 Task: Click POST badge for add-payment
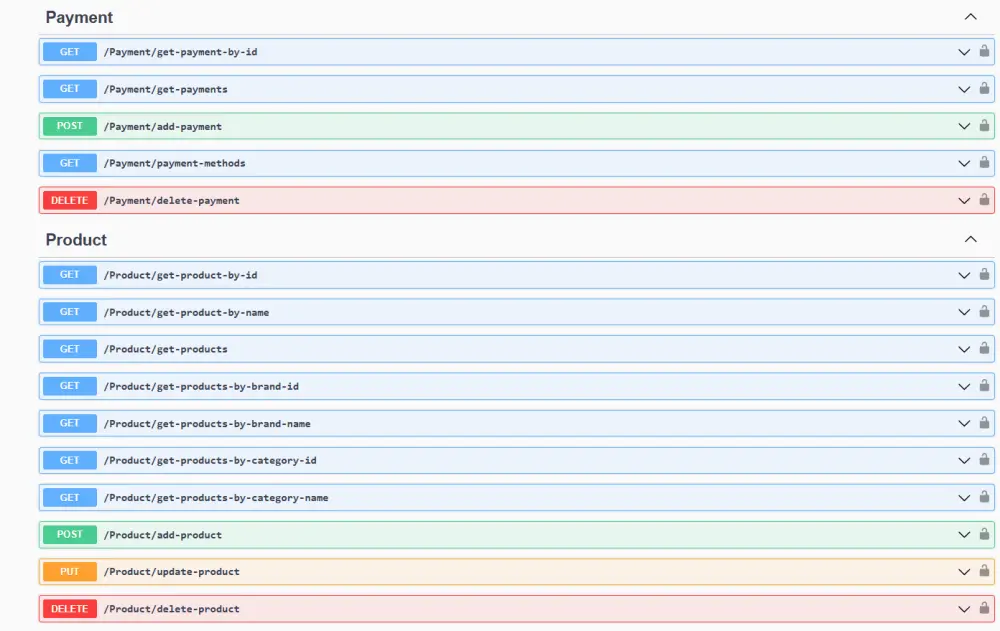point(70,126)
